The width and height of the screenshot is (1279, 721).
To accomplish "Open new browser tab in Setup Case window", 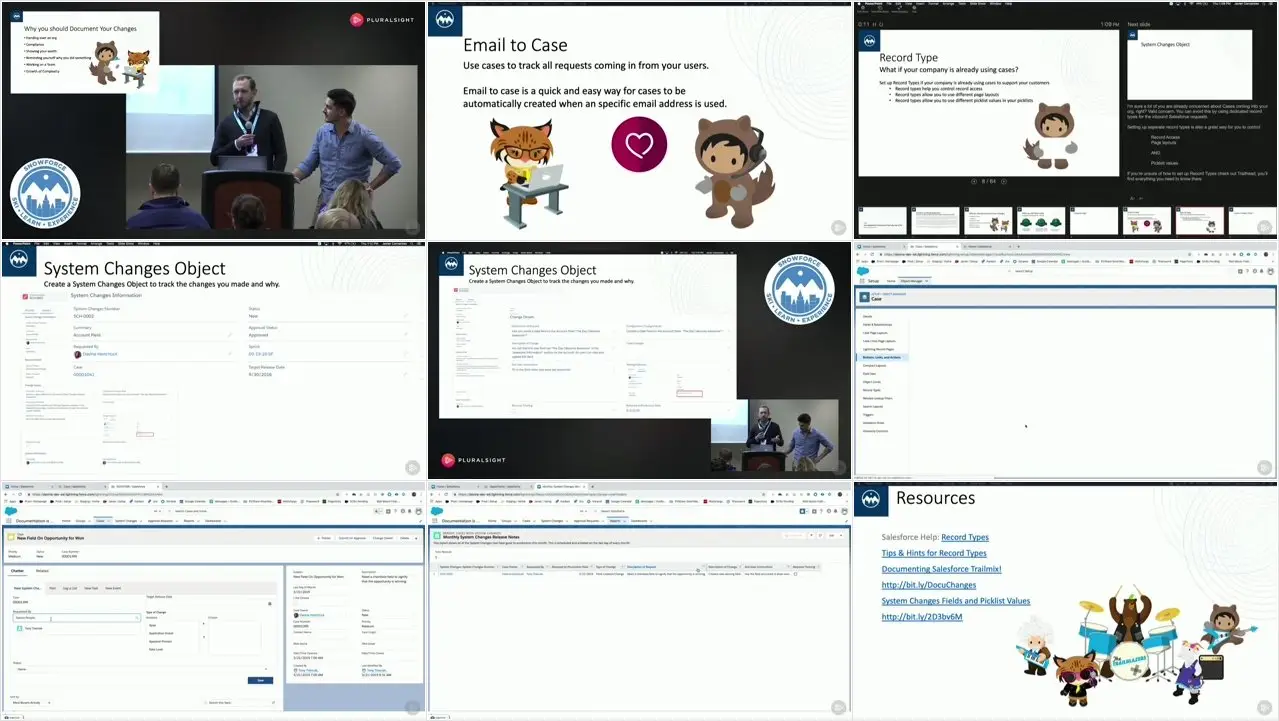I will (x=1019, y=246).
